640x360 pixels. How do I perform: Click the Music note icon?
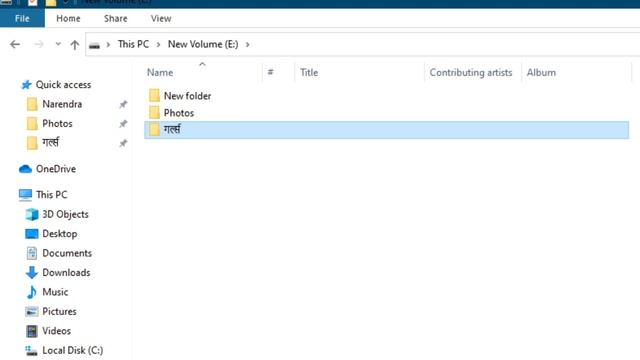pyautogui.click(x=31, y=292)
